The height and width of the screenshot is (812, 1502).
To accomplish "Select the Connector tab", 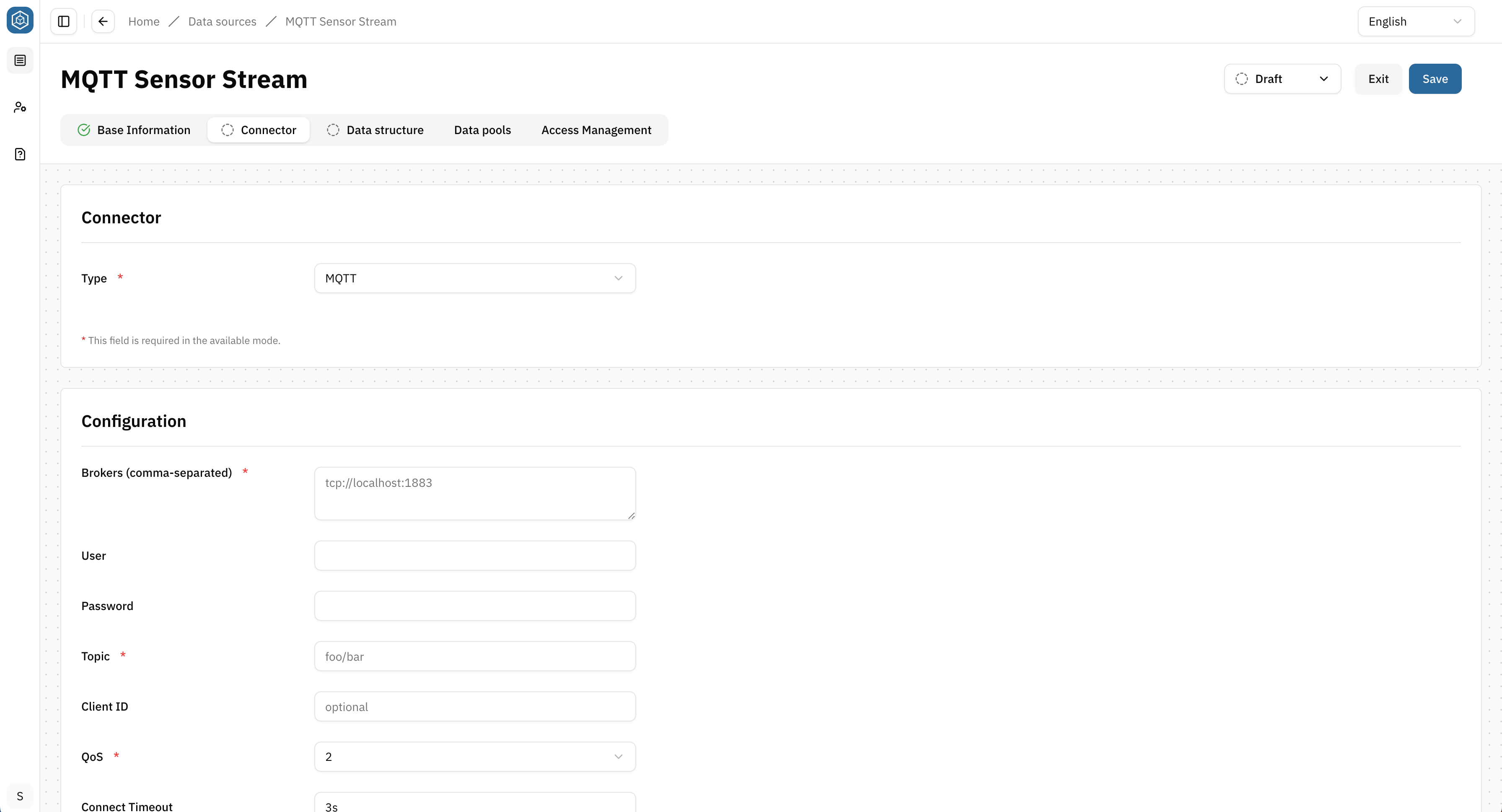I will coord(258,130).
